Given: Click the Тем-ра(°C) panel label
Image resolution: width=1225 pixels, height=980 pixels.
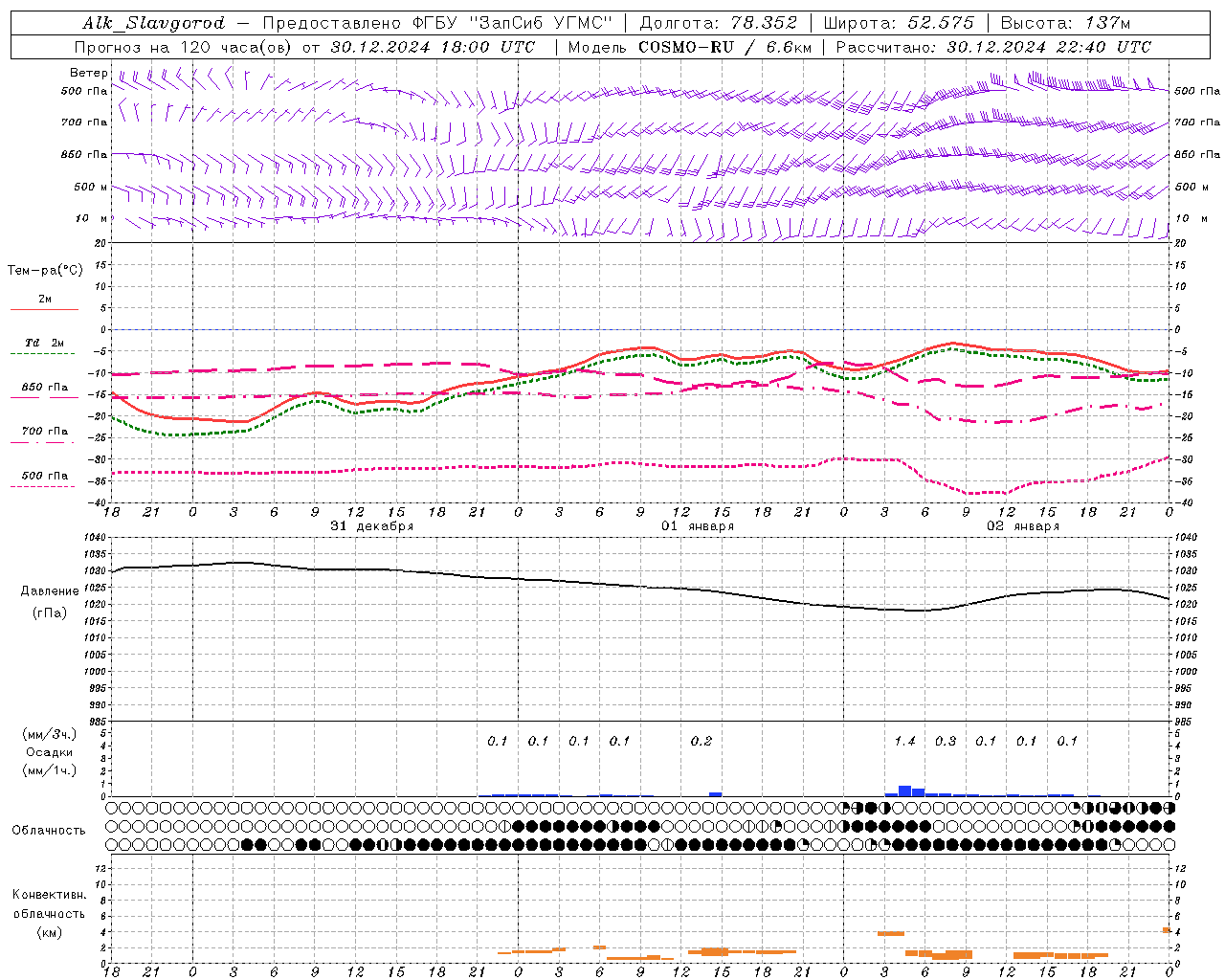Looking at the screenshot, I should 45,271.
